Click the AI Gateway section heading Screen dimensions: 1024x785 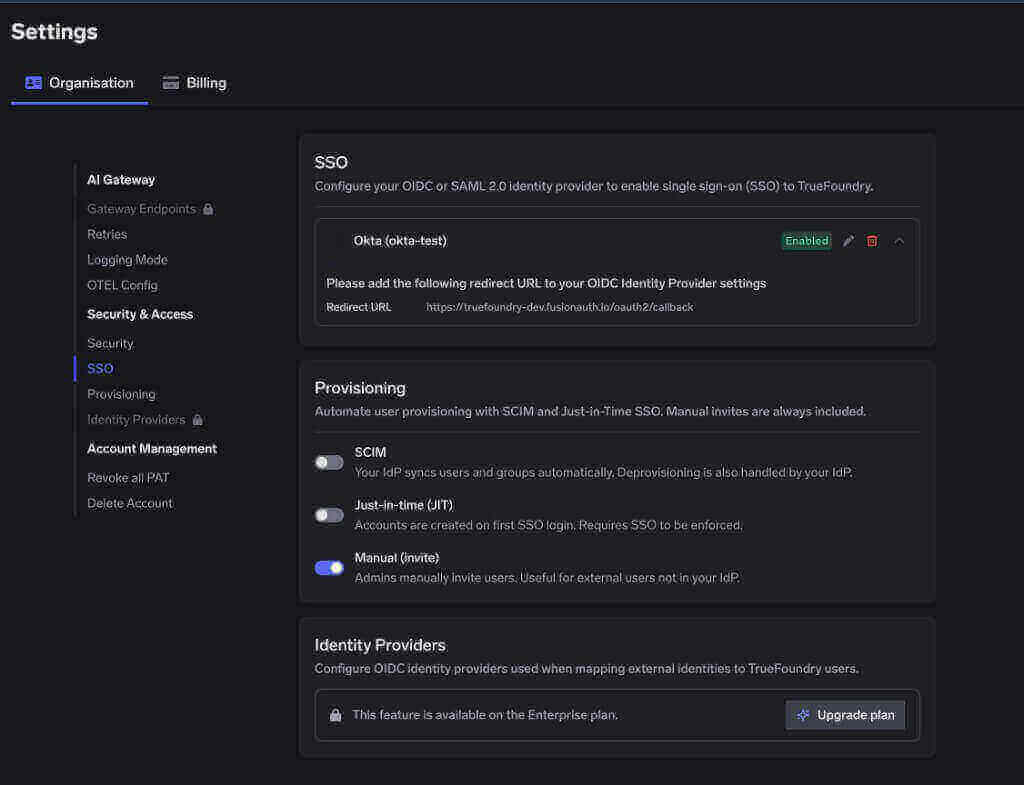[121, 180]
